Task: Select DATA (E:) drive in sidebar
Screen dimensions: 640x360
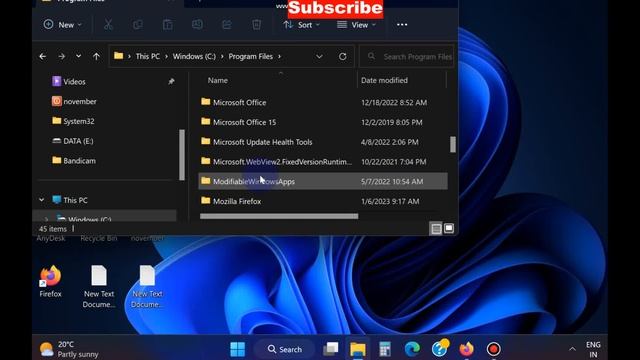Action: click(x=78, y=141)
